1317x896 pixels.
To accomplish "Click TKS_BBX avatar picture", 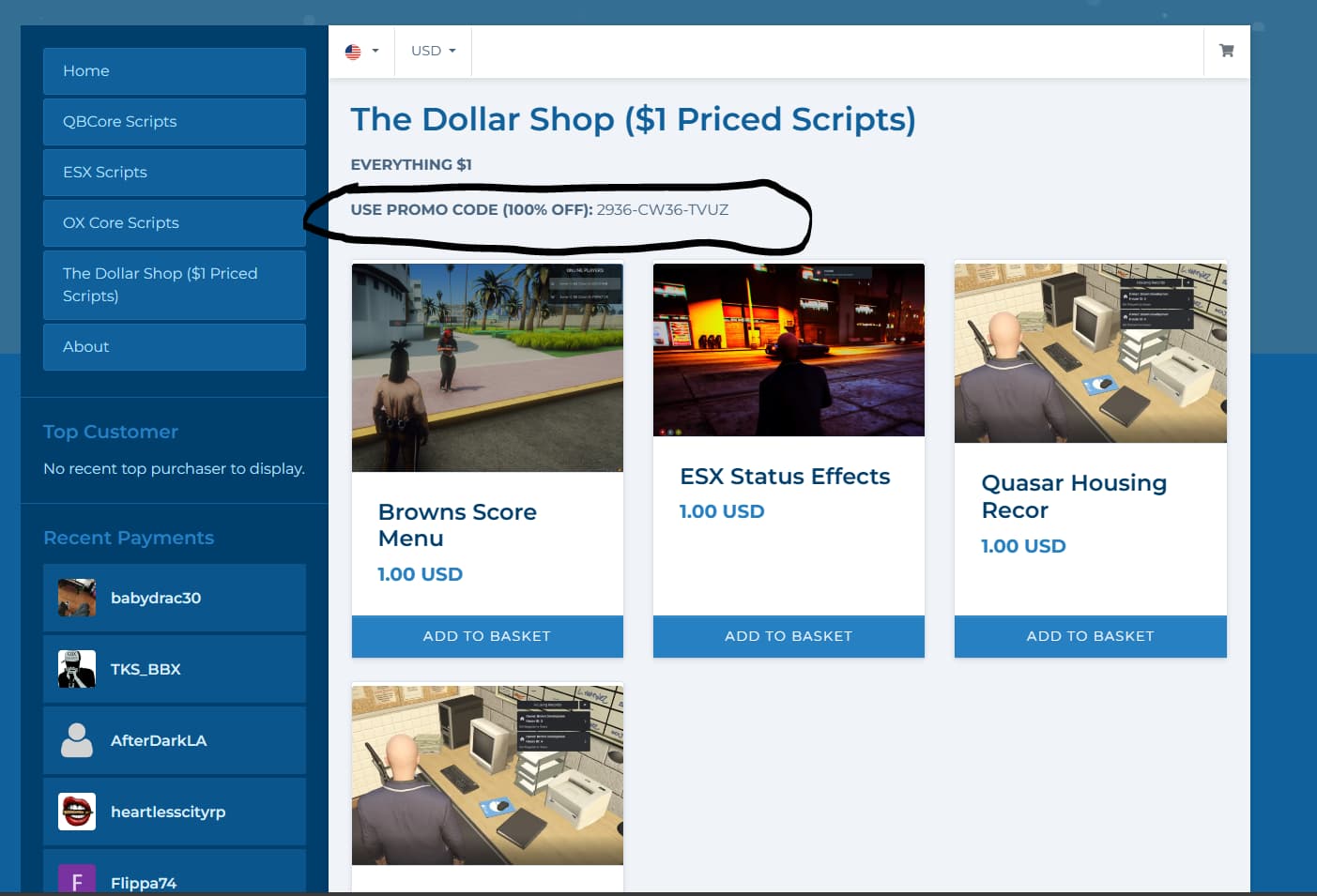I will point(77,669).
